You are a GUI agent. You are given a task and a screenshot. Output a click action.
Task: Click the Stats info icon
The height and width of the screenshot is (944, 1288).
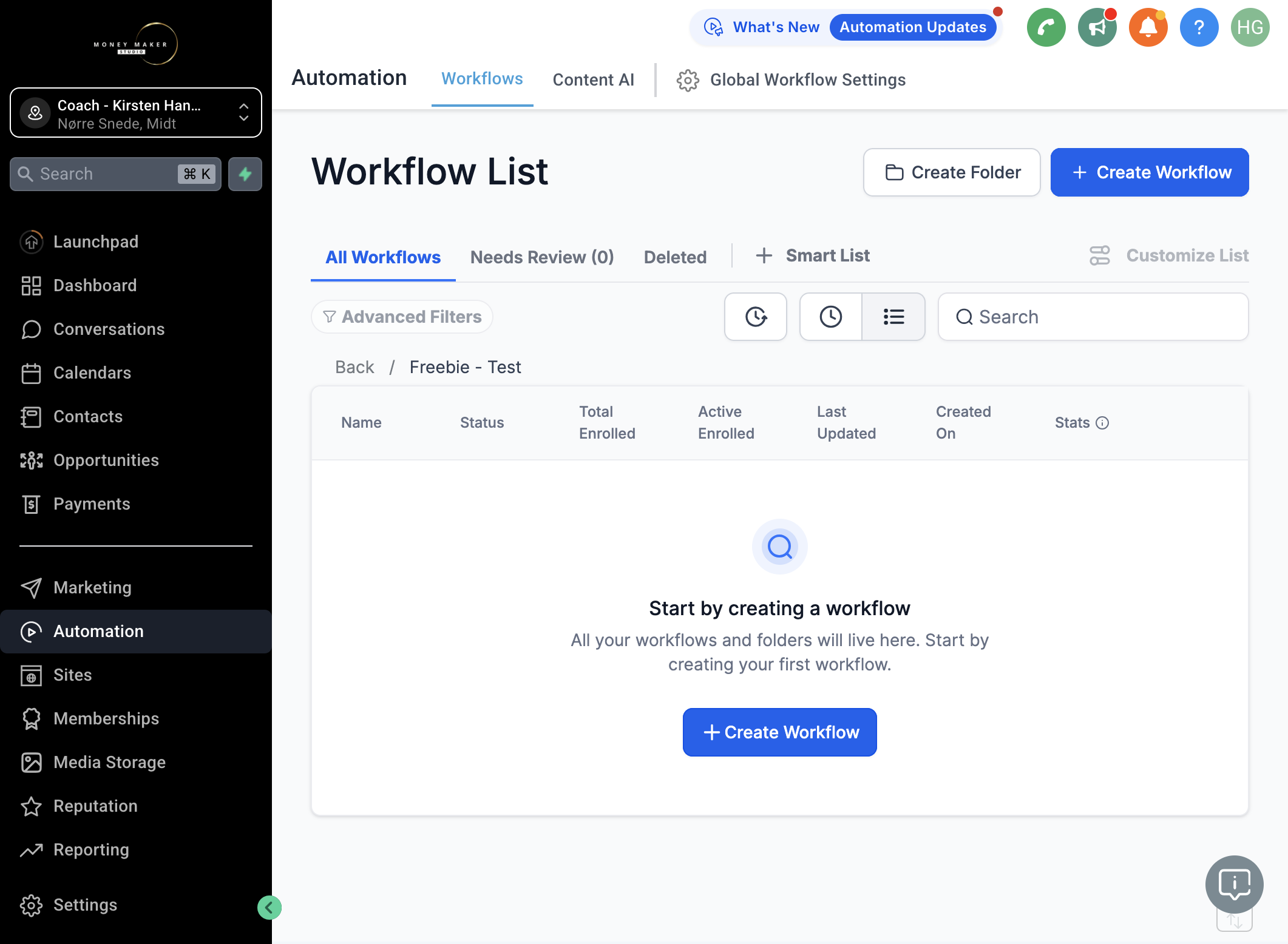1102,423
